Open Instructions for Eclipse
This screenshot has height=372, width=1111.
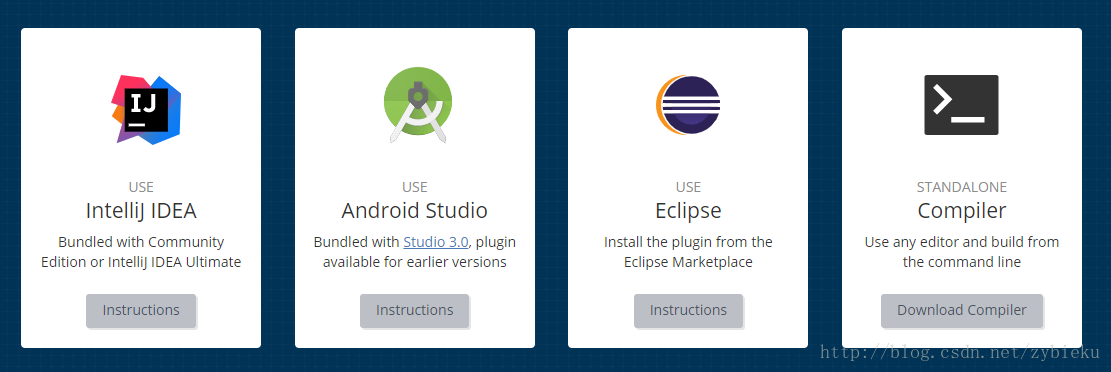tap(688, 310)
